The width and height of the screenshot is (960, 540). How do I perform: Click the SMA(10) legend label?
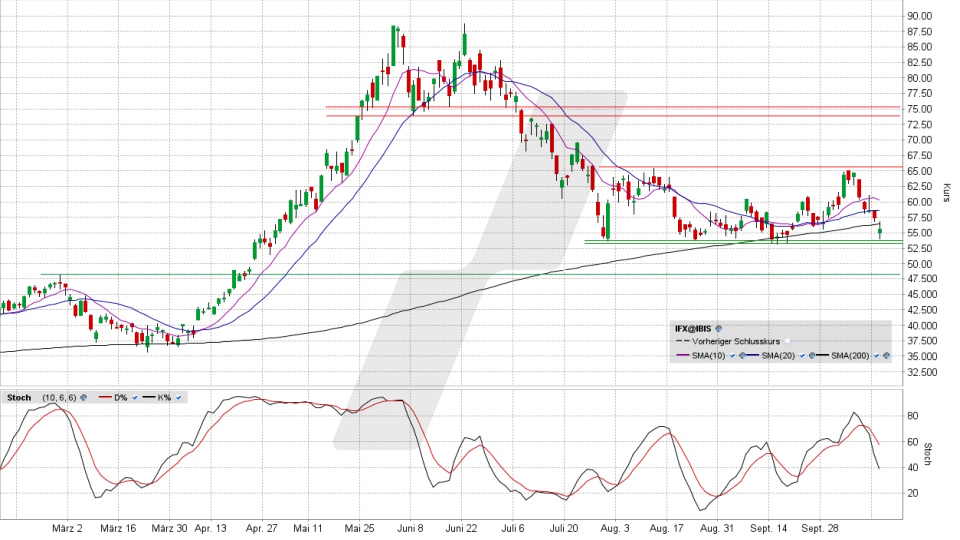(x=708, y=356)
